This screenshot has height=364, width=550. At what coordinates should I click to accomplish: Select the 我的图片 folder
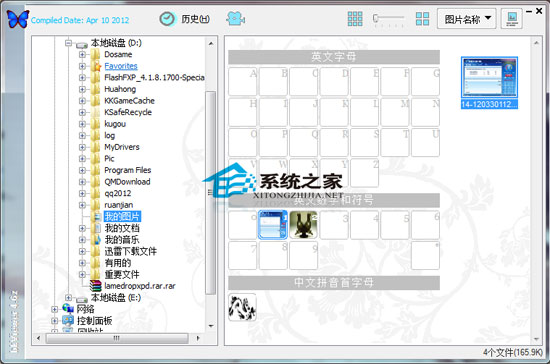point(122,216)
